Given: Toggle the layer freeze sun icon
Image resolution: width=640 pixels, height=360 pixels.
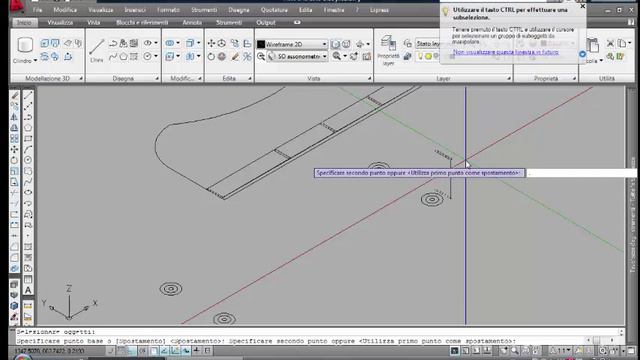Looking at the screenshot, I should click(x=428, y=57).
